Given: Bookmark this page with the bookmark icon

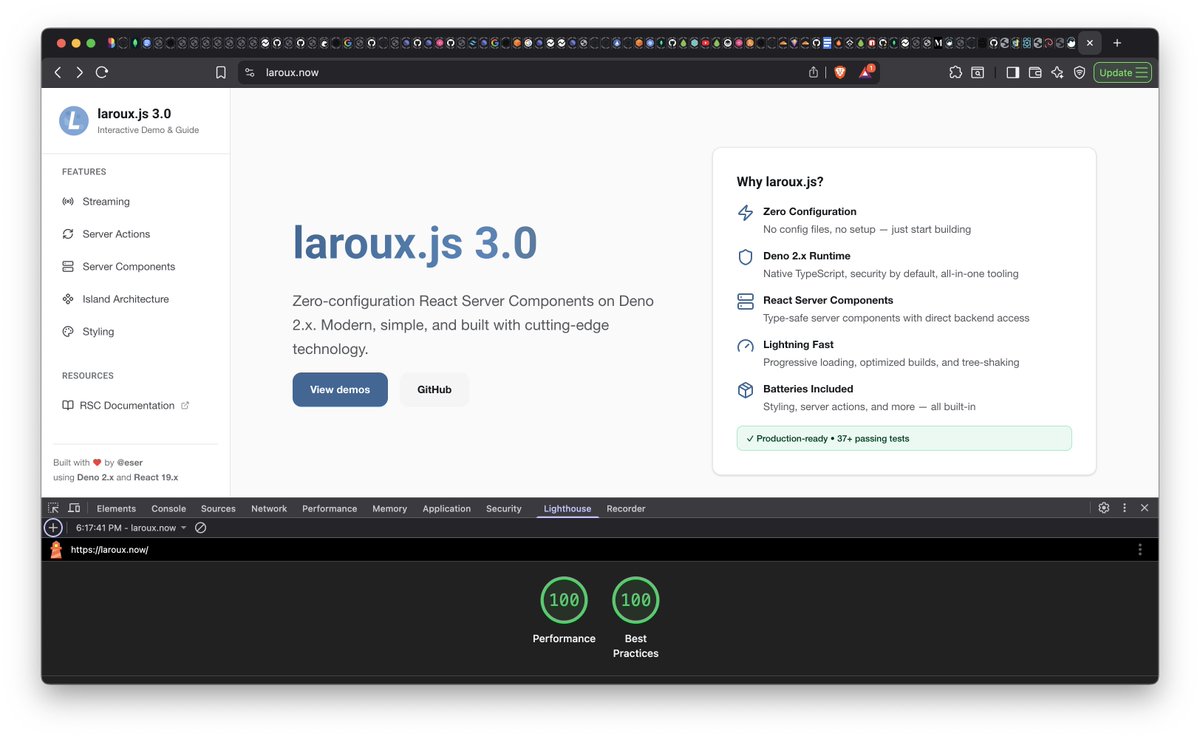Looking at the screenshot, I should [221, 72].
